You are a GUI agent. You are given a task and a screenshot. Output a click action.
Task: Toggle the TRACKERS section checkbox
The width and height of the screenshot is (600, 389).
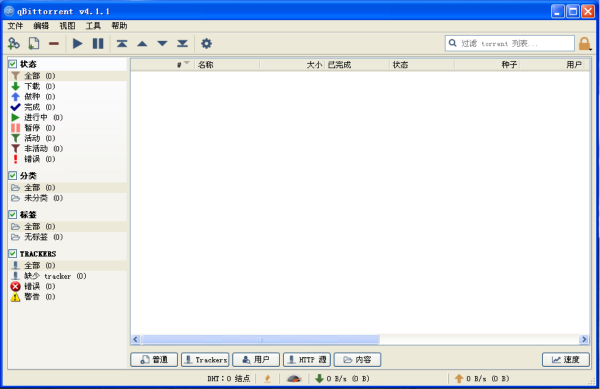pyautogui.click(x=13, y=254)
